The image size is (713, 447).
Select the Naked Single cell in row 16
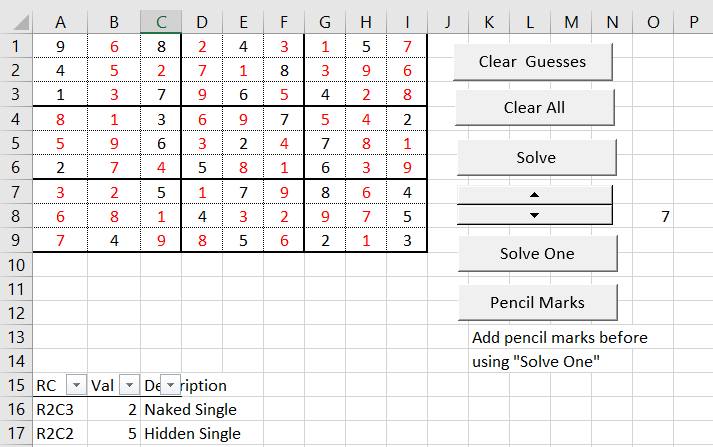(x=191, y=410)
